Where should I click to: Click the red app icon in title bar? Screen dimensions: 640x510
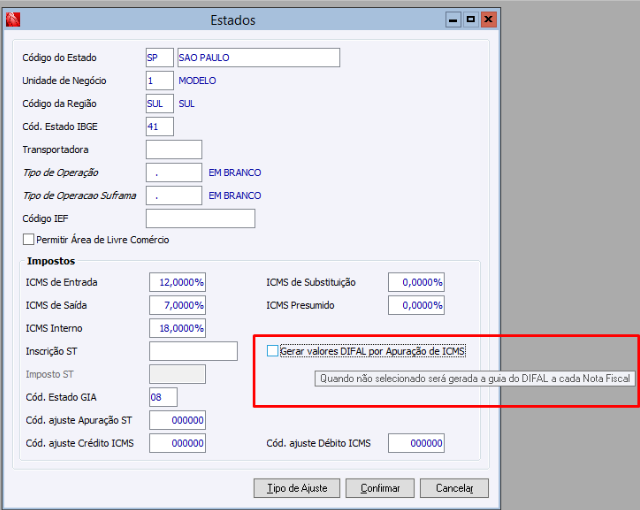(x=13, y=19)
